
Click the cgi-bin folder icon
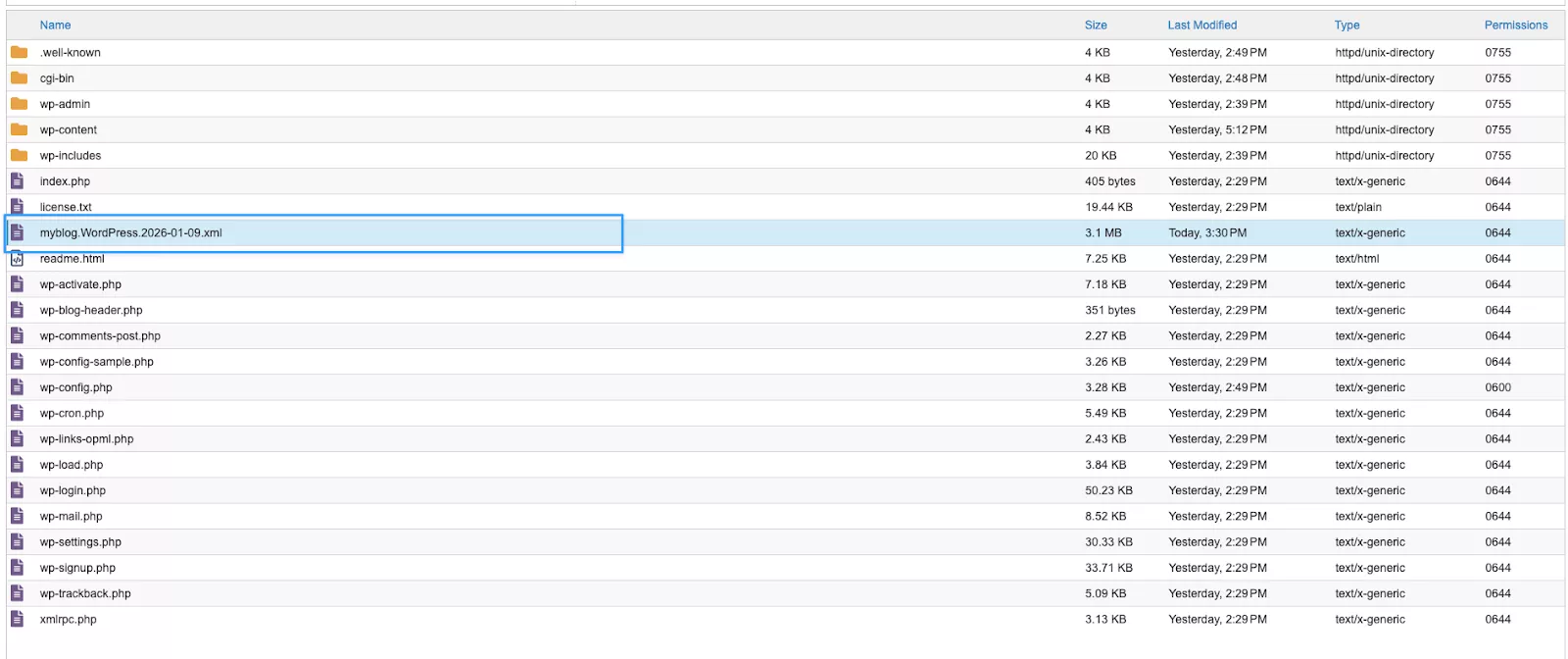coord(19,77)
